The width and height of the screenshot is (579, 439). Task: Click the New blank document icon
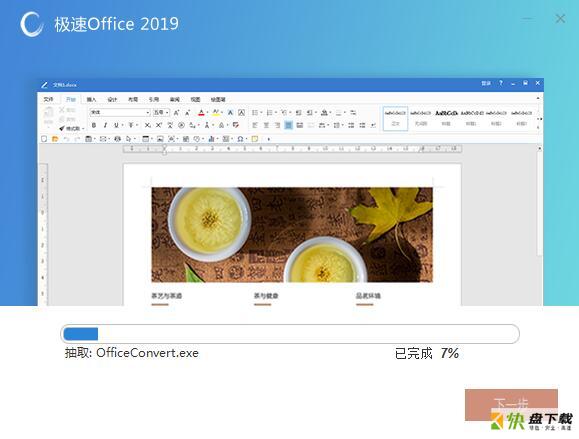44,139
